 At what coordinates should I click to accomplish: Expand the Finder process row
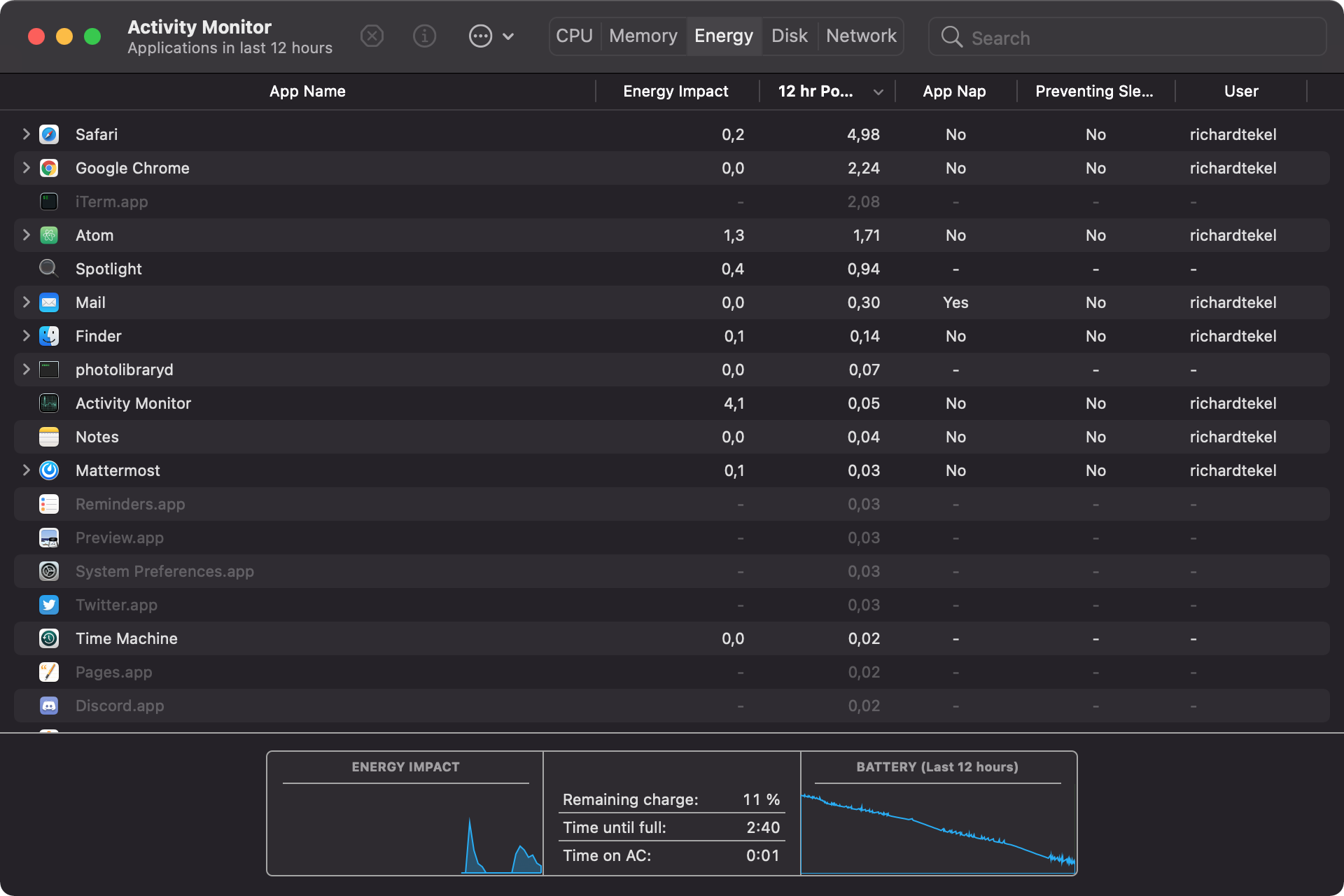click(26, 335)
